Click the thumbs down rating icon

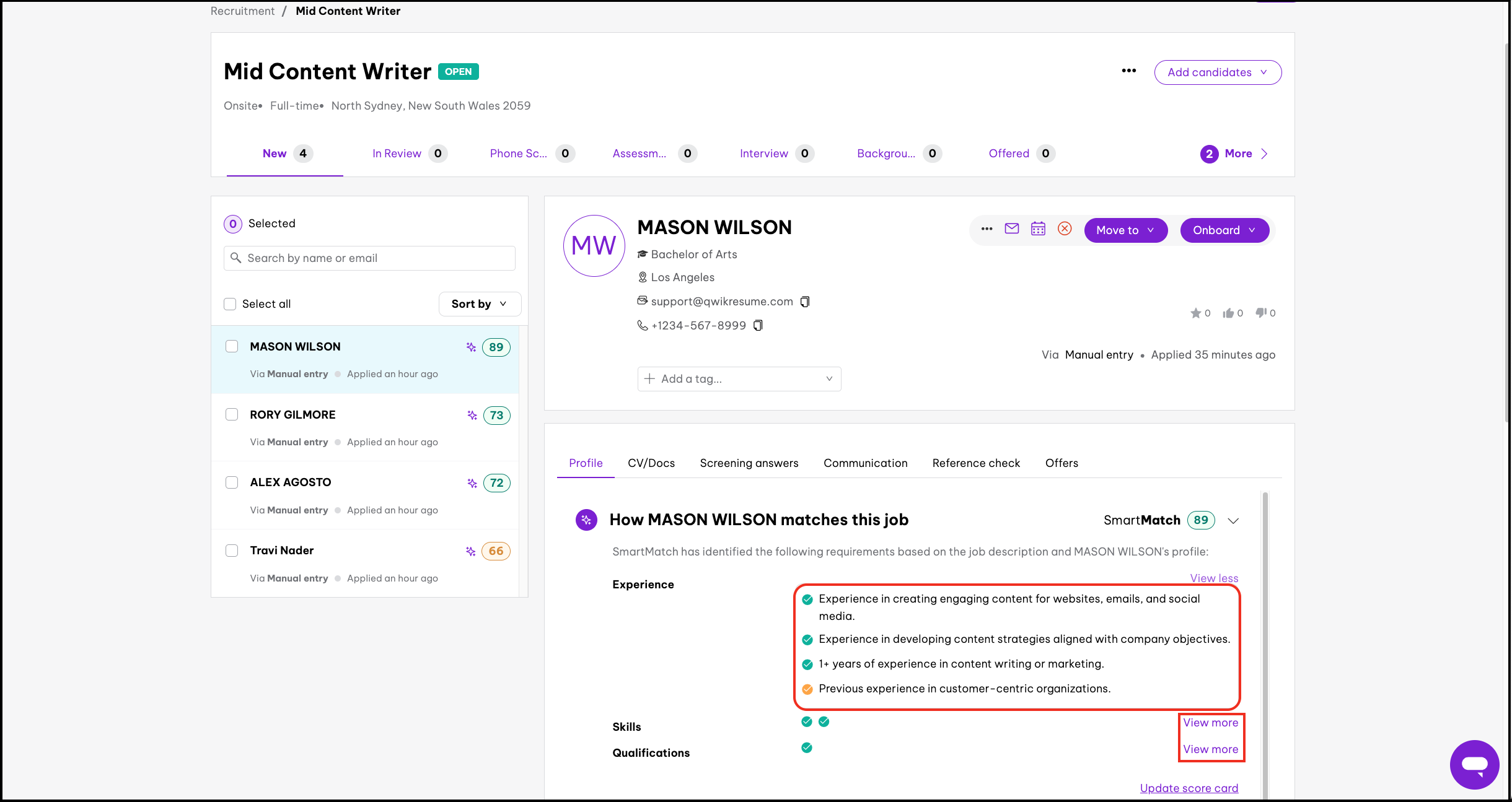coord(1260,313)
